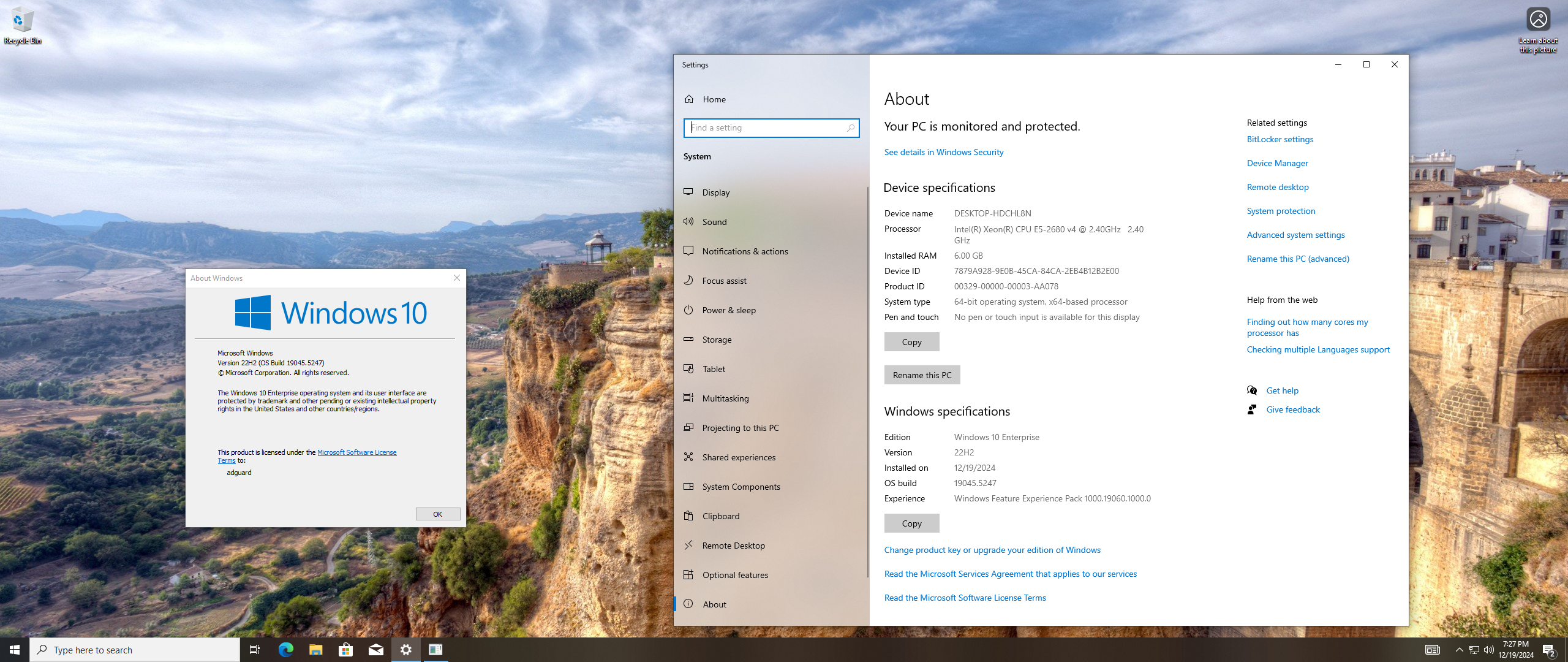Click the Clipboard icon in sidebar
Screen dimensions: 1568x662
(x=688, y=516)
